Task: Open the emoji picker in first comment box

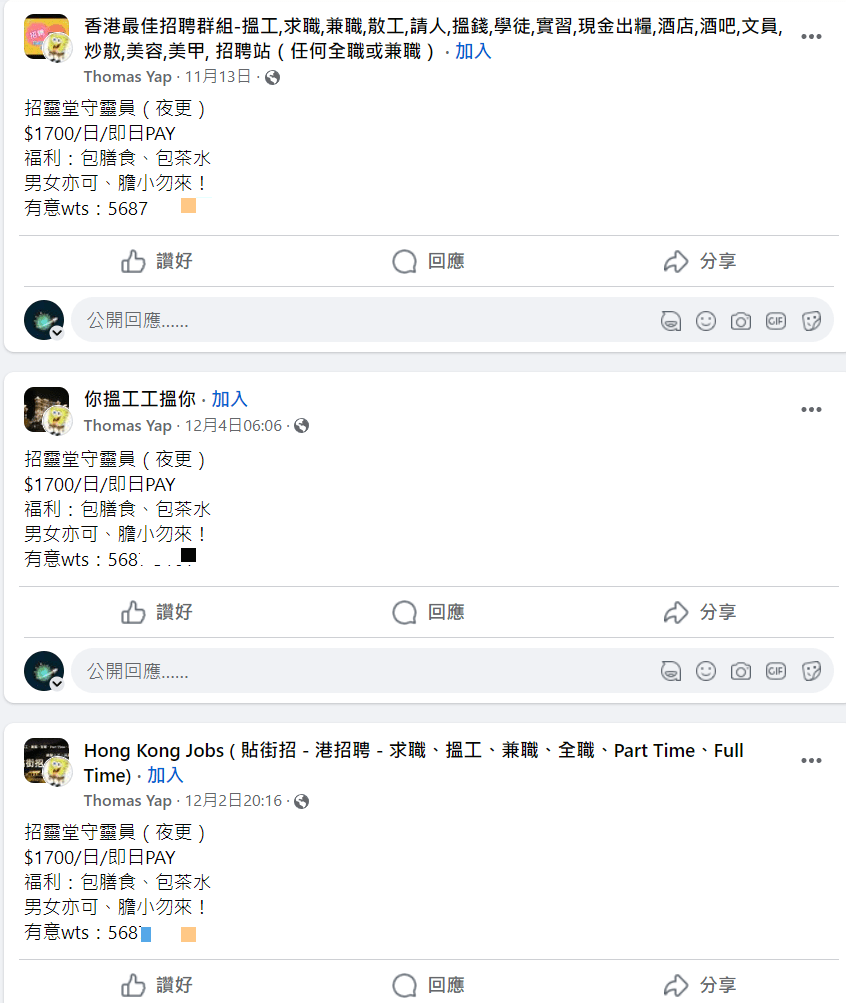Action: coord(706,321)
